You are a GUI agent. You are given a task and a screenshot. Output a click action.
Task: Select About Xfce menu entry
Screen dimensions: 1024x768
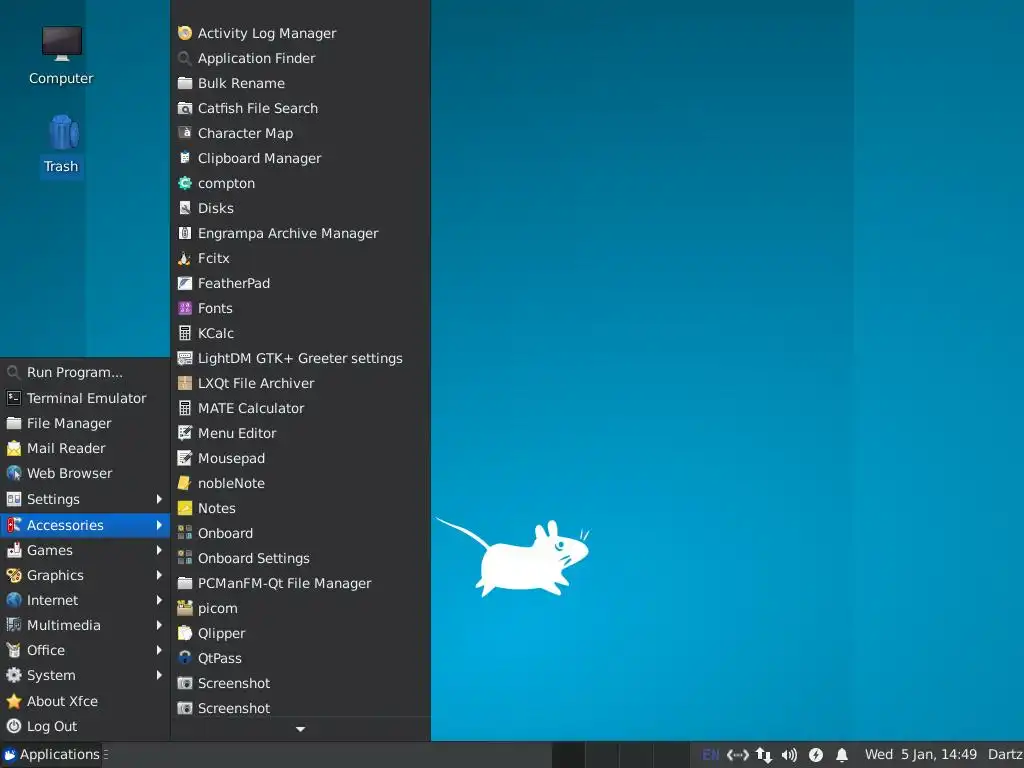coord(85,701)
